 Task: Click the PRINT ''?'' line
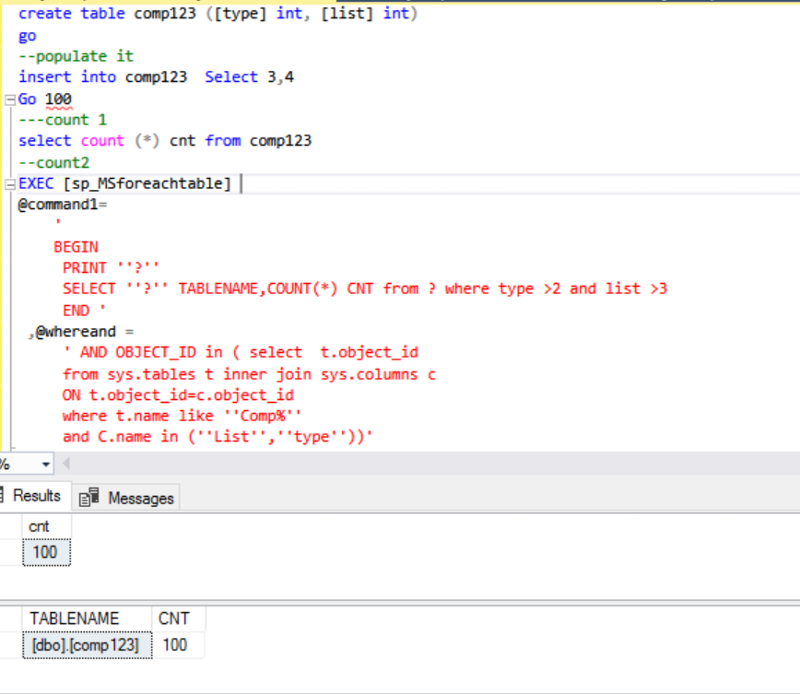point(111,268)
